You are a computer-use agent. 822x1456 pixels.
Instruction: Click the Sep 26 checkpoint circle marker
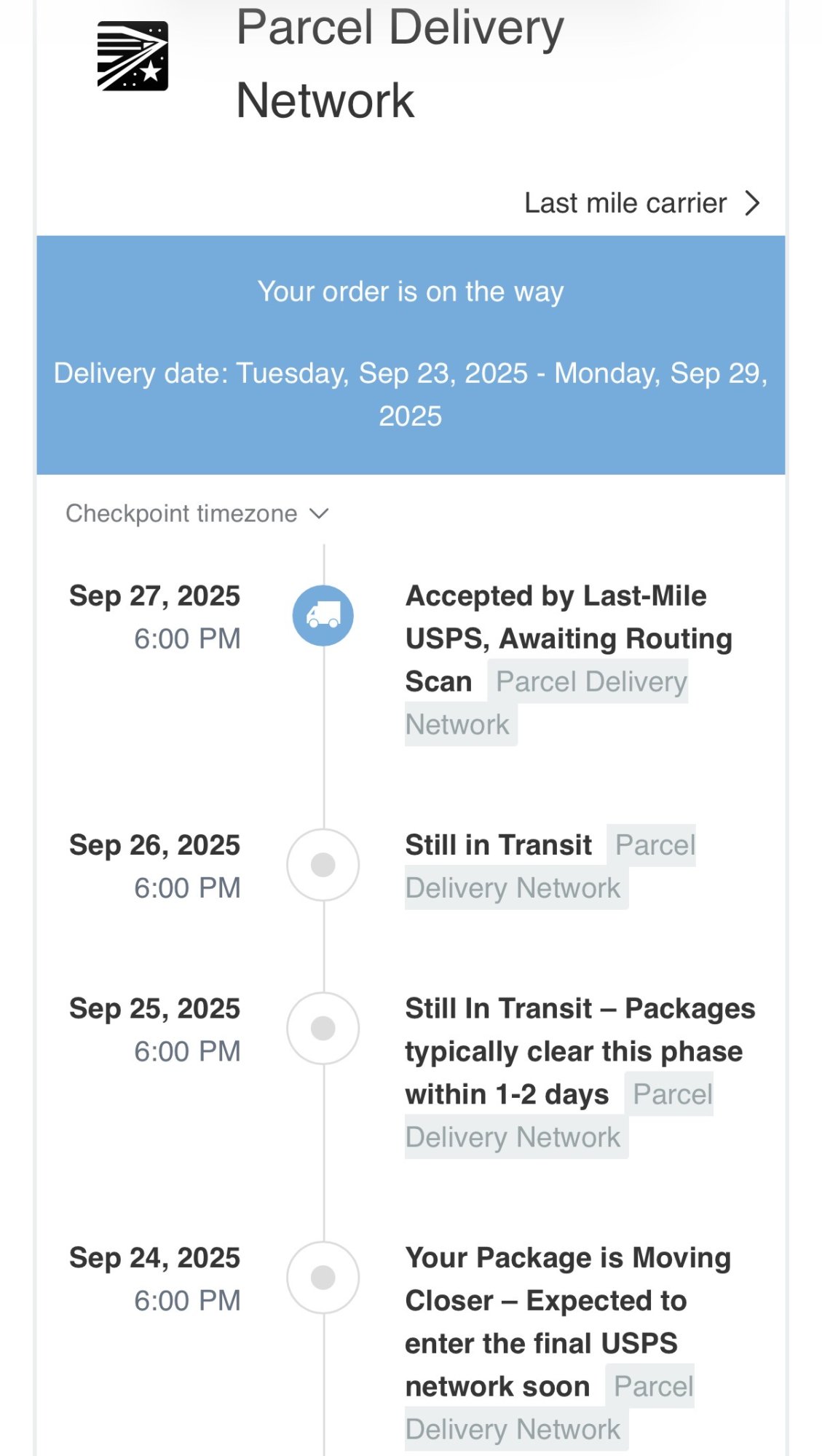323,865
